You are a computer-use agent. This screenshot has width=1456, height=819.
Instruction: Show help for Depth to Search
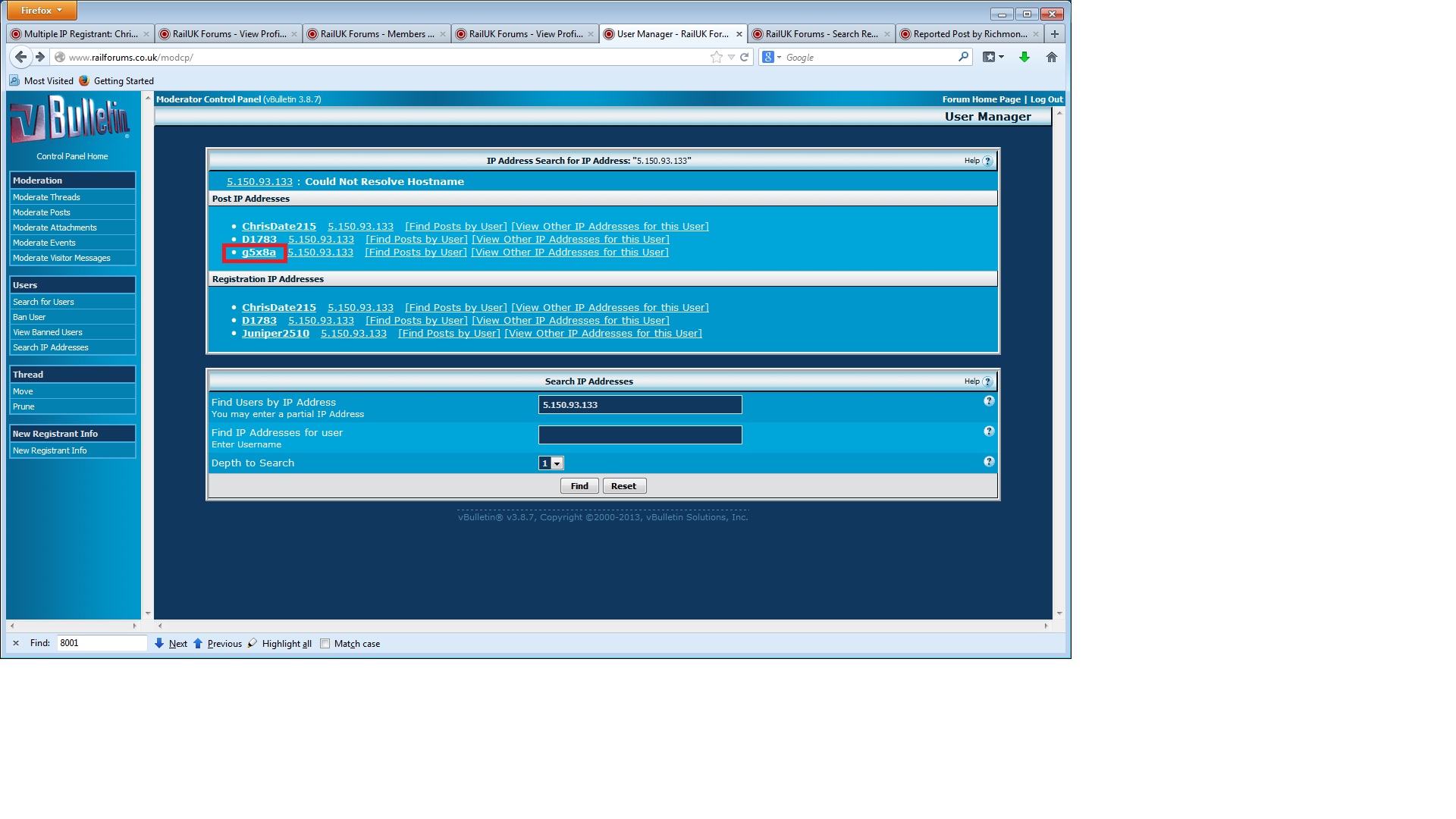pyautogui.click(x=989, y=462)
